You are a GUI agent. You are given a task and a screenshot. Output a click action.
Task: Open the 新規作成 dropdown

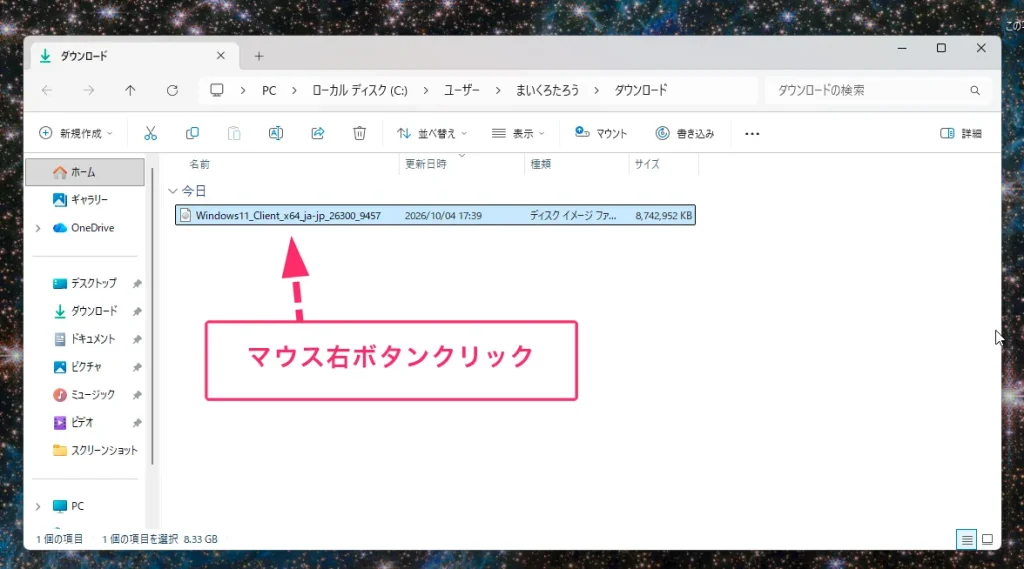tap(76, 133)
